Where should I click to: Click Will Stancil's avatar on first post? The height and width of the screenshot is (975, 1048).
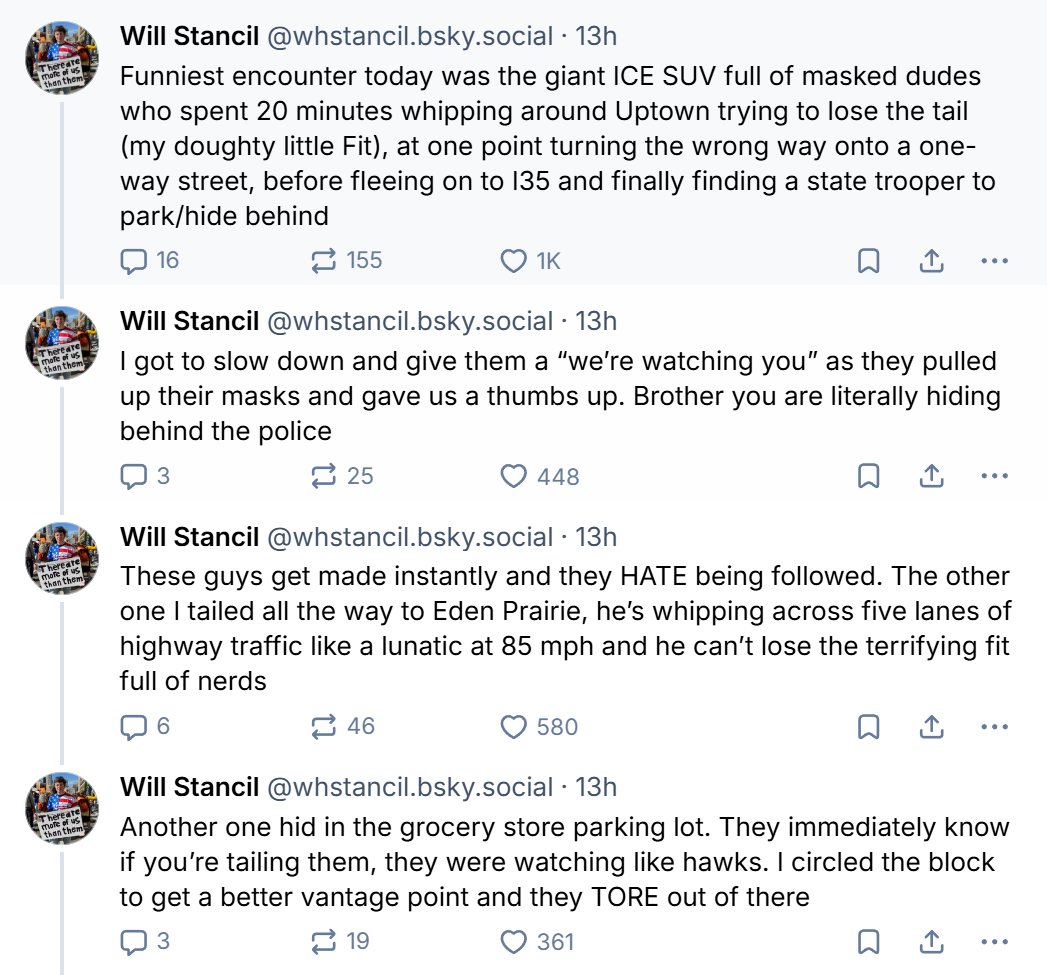pyautogui.click(x=62, y=58)
